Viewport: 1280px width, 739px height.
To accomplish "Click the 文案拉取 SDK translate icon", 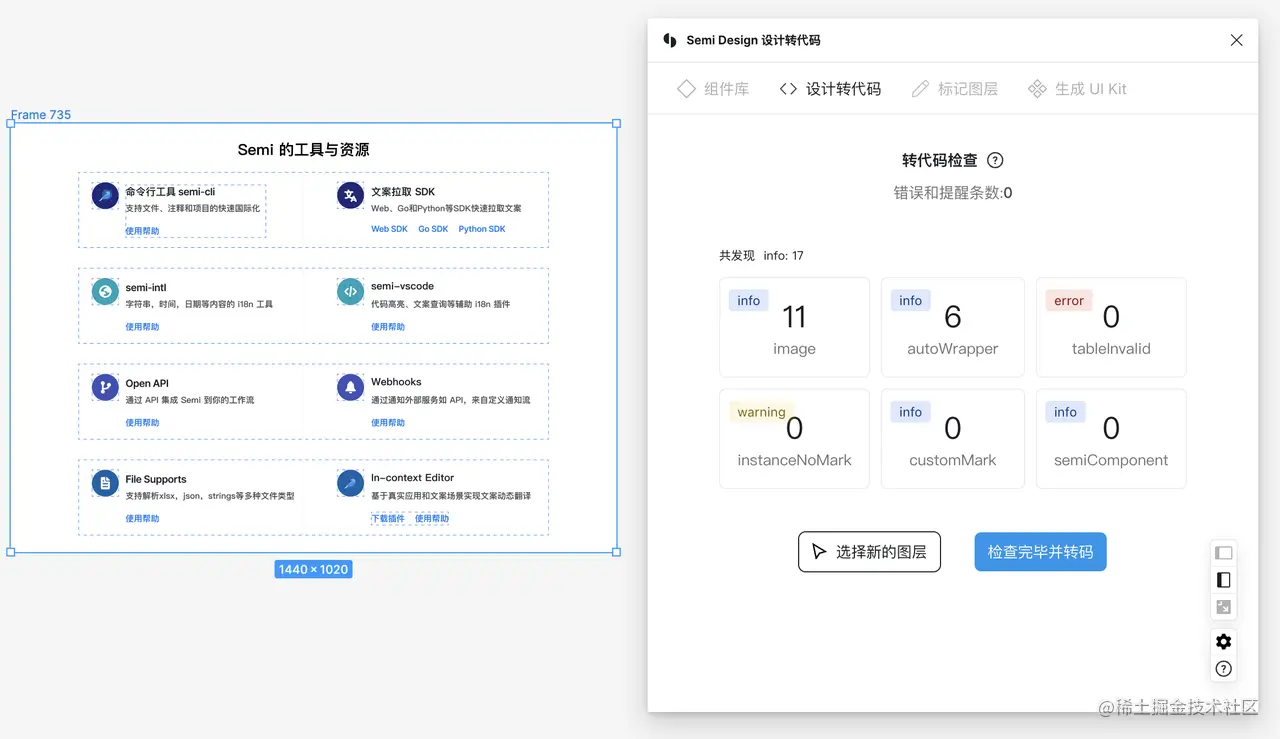I will pos(350,195).
